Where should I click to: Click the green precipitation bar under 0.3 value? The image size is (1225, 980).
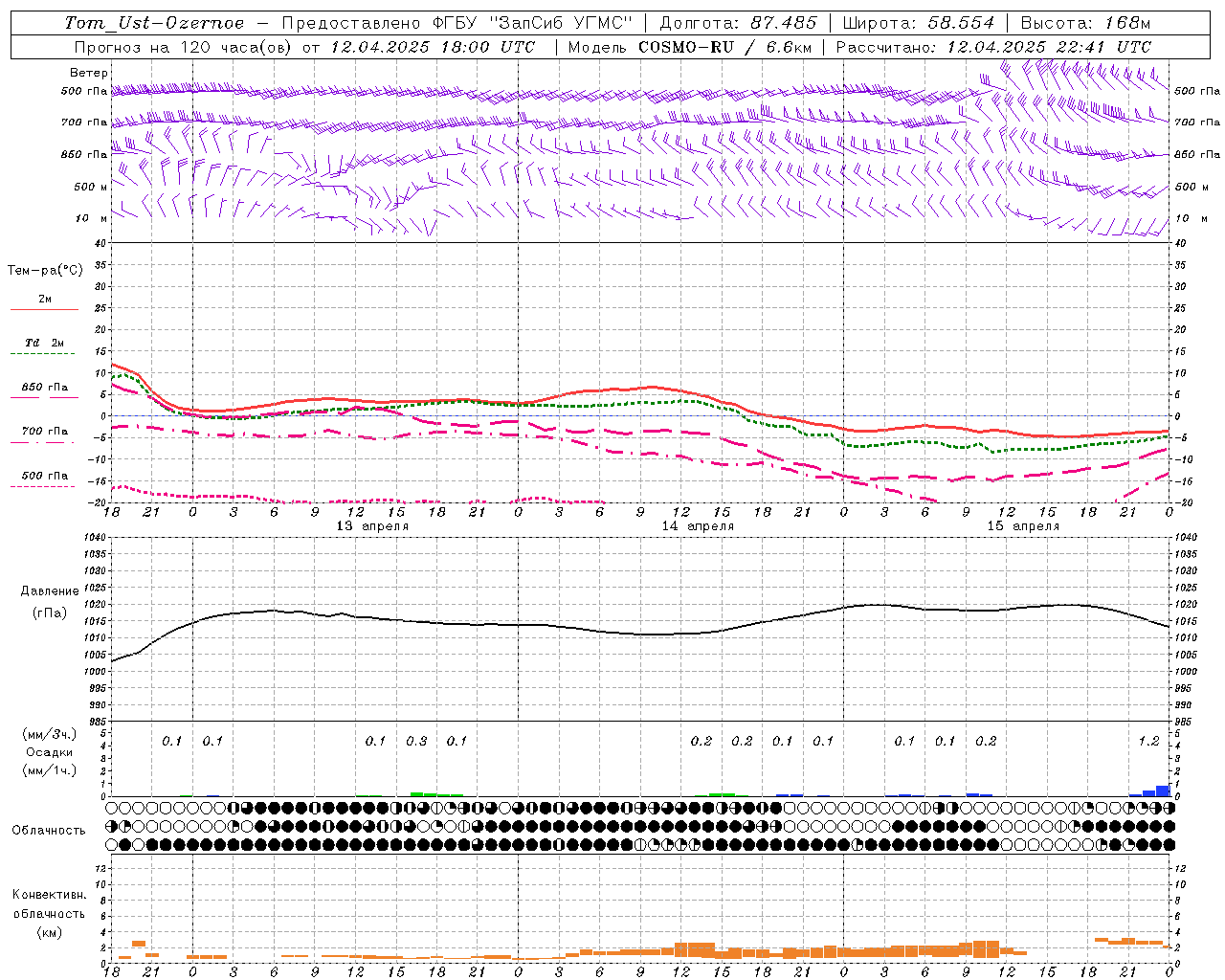(416, 793)
